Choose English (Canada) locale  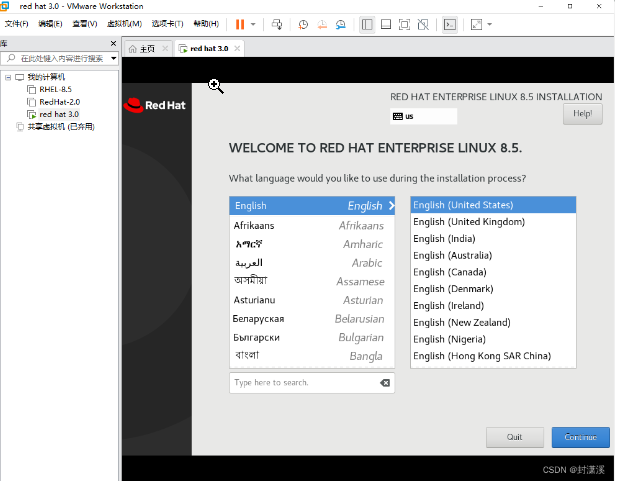[x=493, y=272]
